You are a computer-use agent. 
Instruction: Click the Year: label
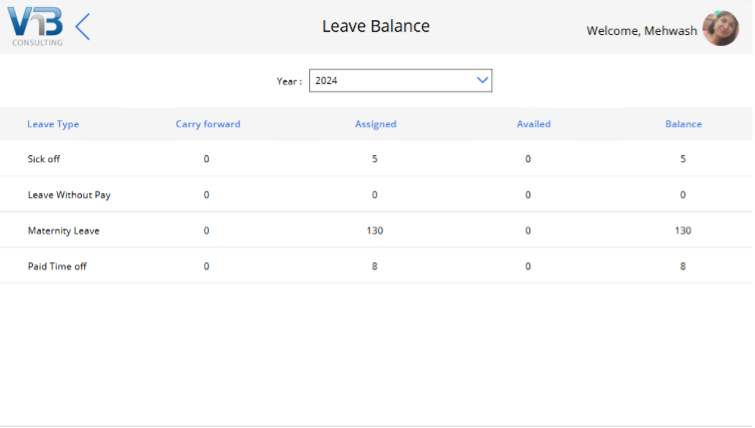(x=289, y=81)
